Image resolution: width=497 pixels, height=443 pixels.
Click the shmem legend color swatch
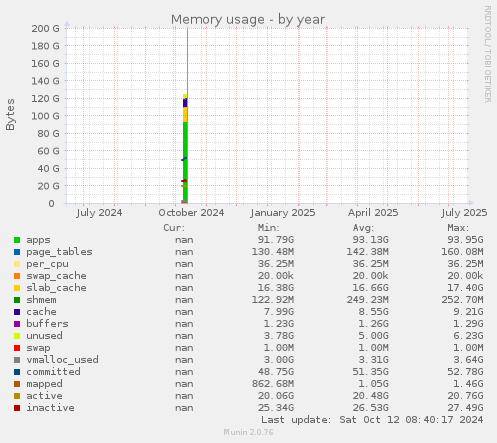point(17,300)
